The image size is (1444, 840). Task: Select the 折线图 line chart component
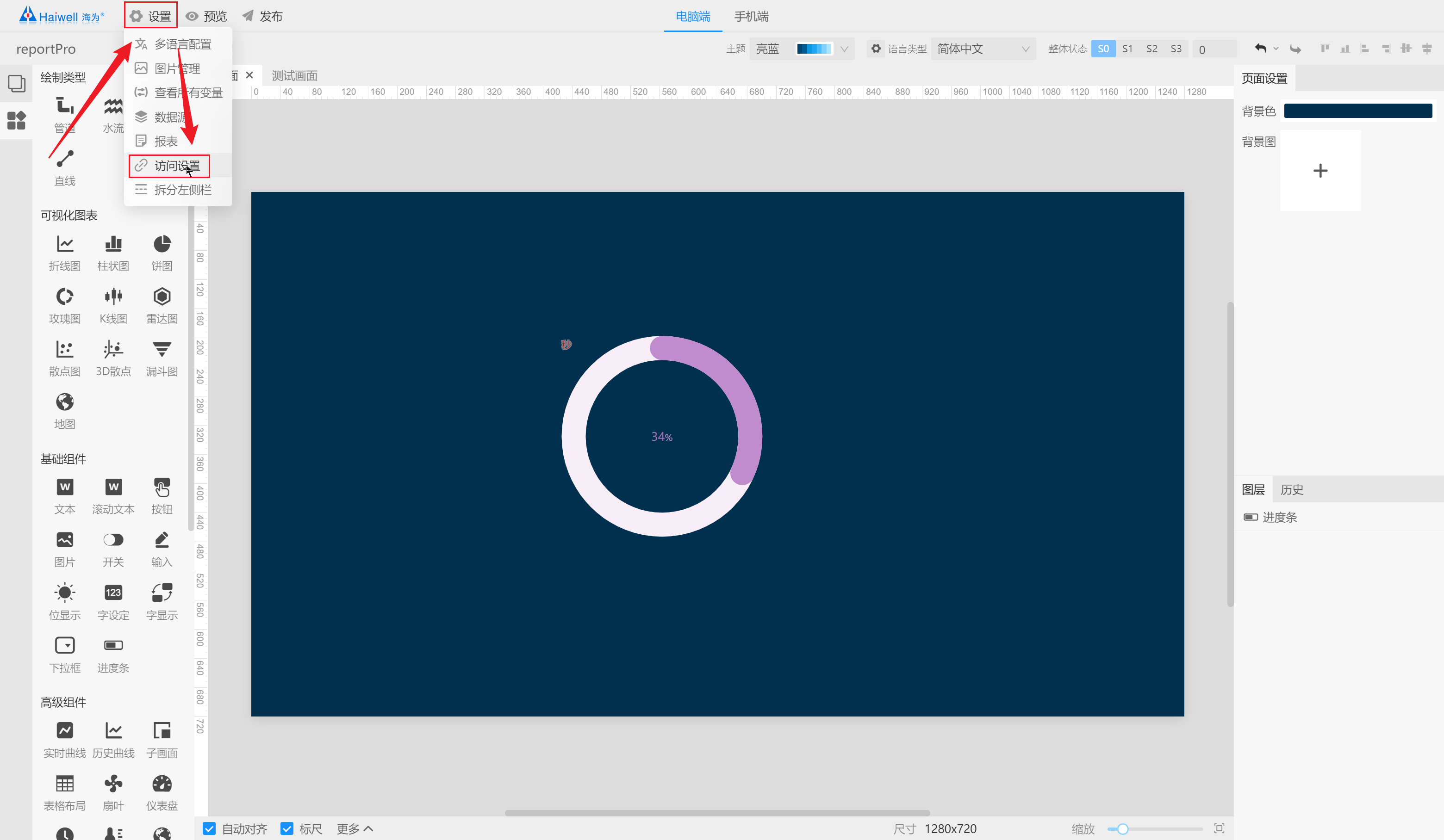[65, 253]
